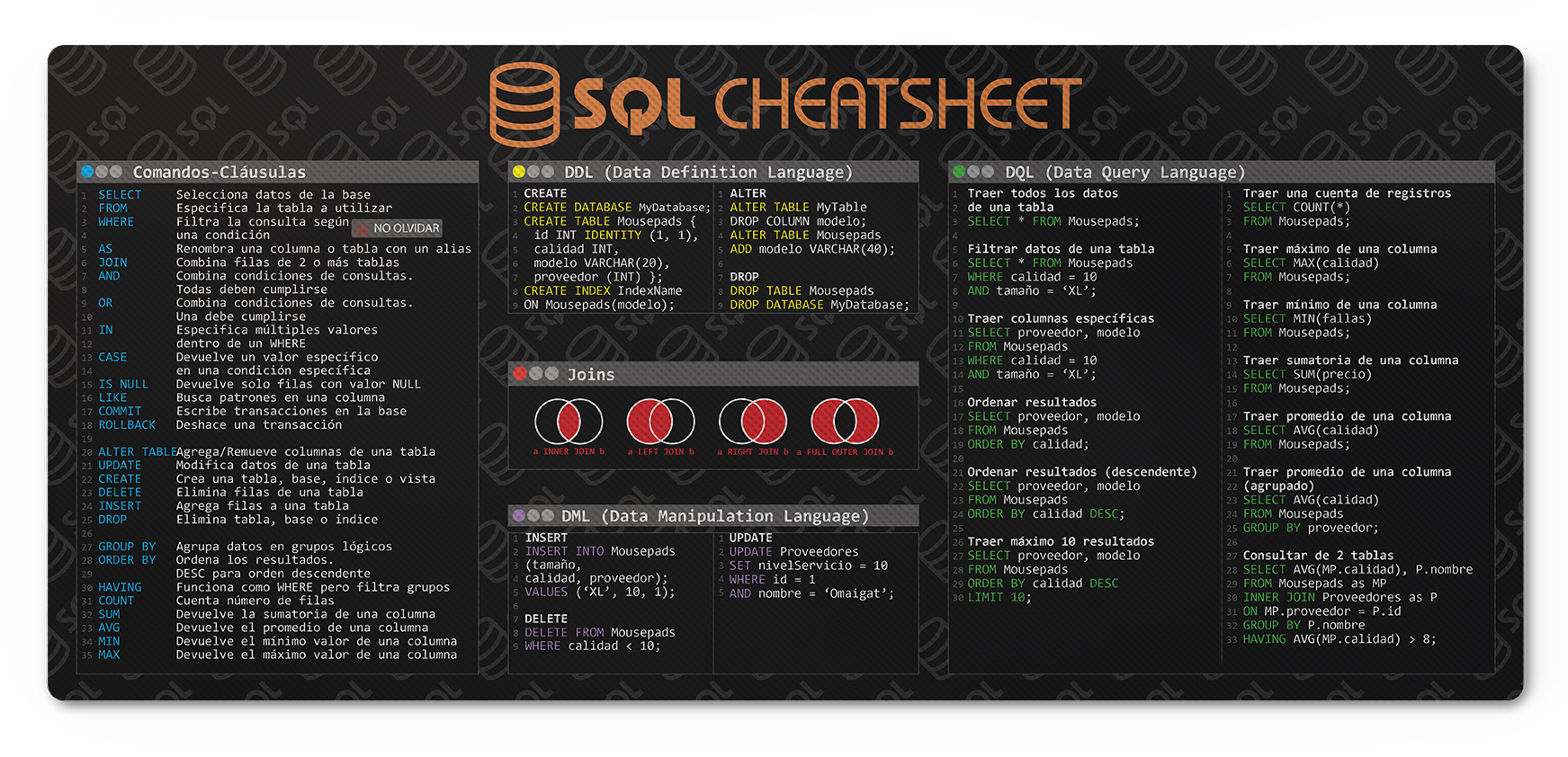Click the LIMIT 10 line in DQL
This screenshot has height=757, width=1568.
pyautogui.click(x=999, y=598)
